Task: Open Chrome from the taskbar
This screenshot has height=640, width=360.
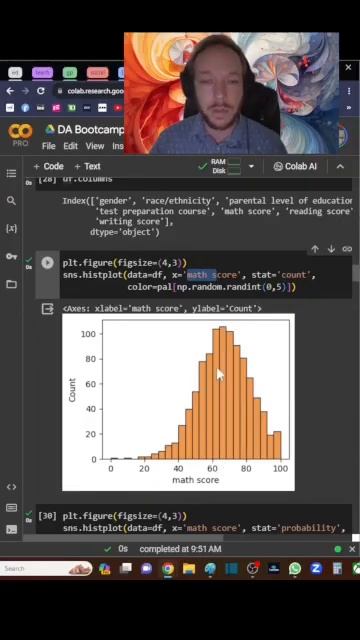Action: click(168, 569)
